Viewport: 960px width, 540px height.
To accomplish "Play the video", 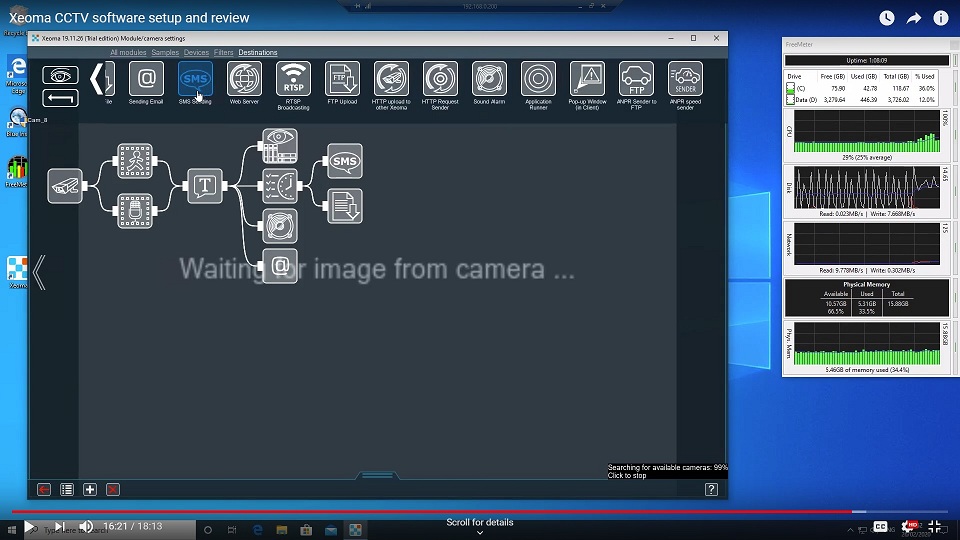I will point(29,527).
